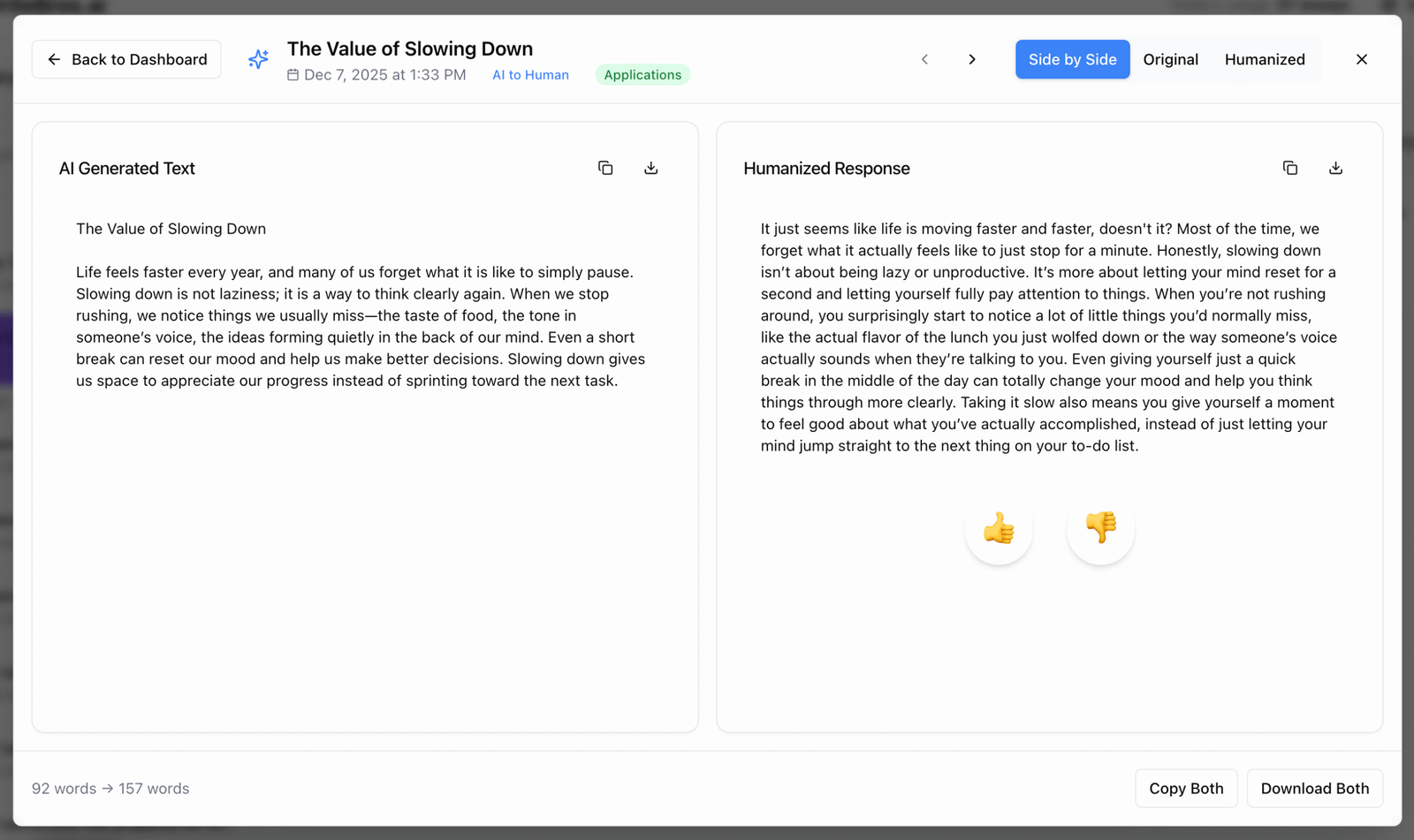This screenshot has width=1414, height=840.
Task: Click the Download Both button
Action: (1315, 789)
